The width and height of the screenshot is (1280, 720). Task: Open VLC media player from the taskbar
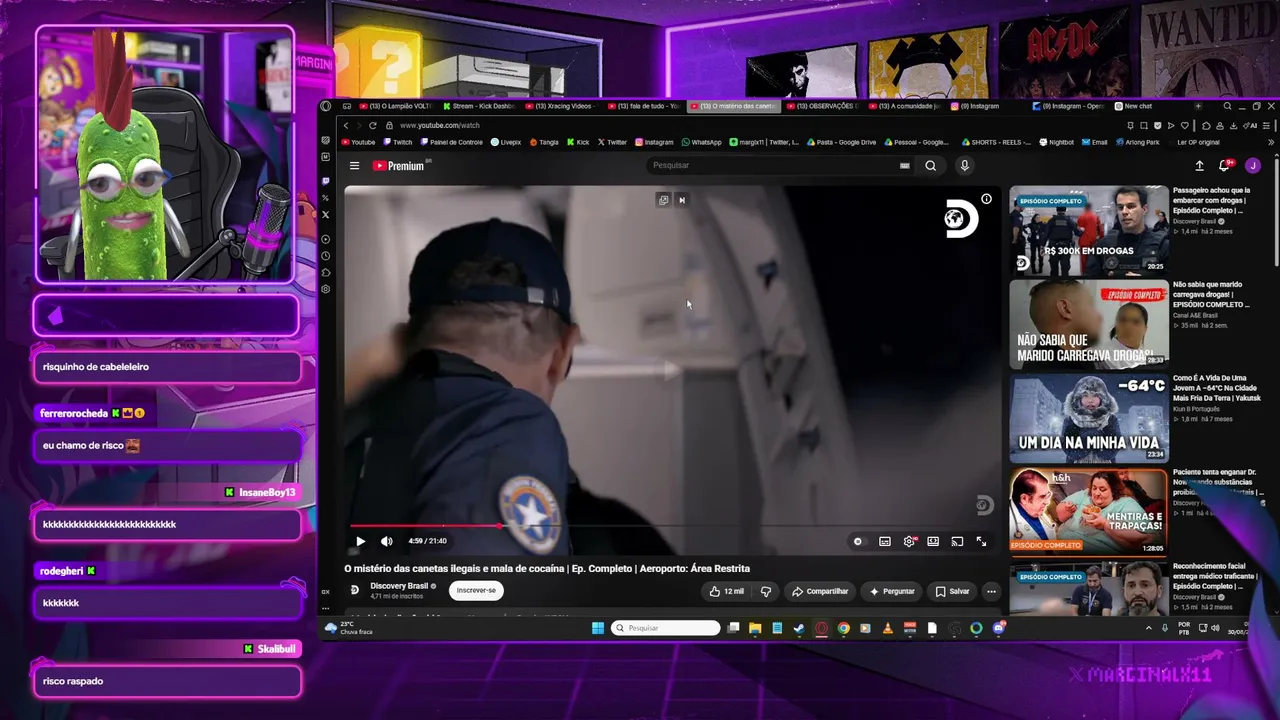coord(888,628)
